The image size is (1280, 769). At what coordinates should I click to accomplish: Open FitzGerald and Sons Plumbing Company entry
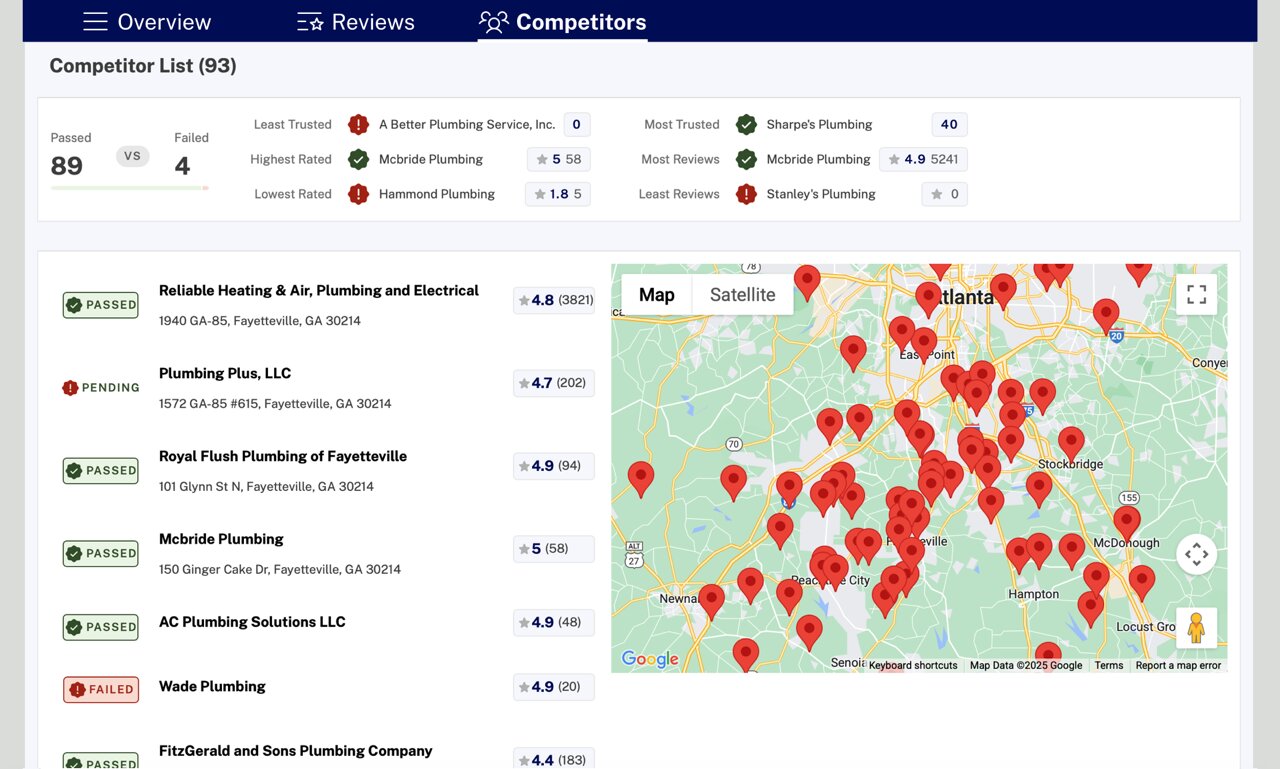(296, 751)
